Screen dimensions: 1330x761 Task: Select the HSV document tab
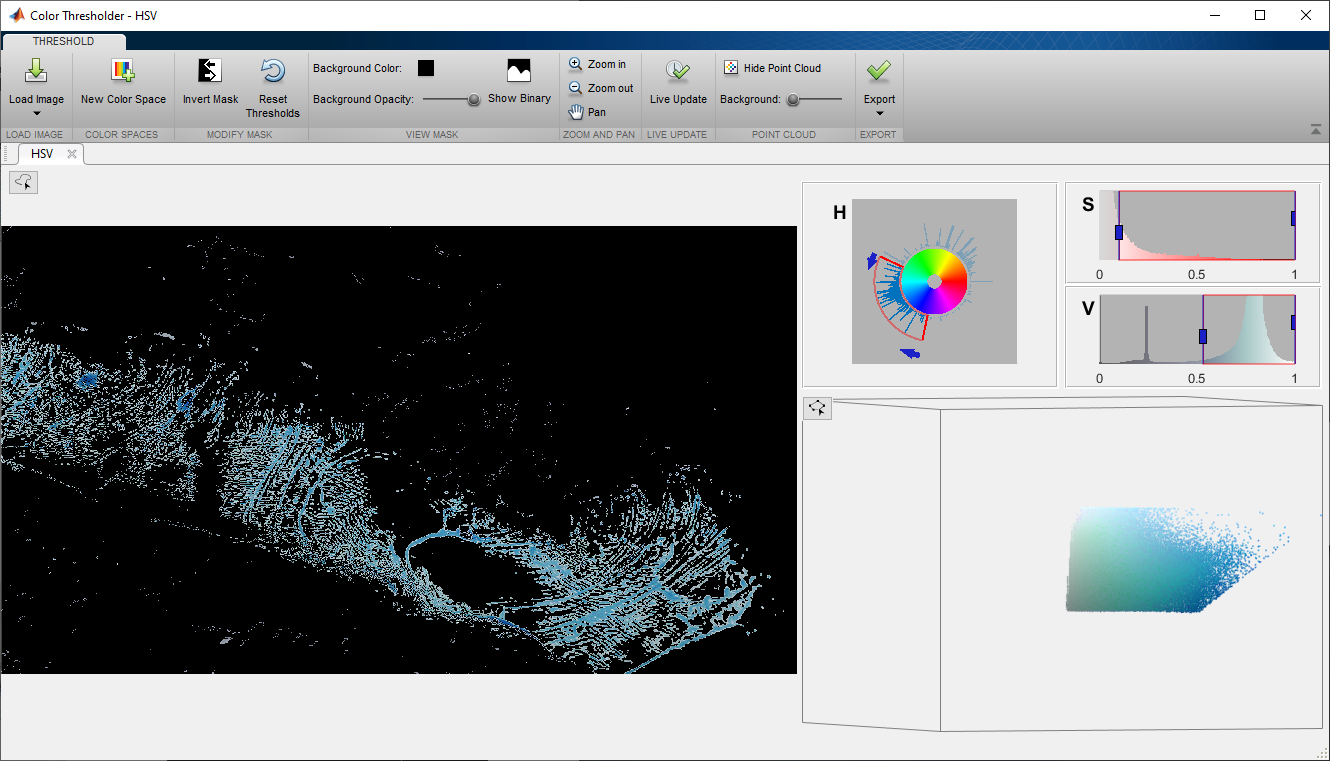[43, 153]
